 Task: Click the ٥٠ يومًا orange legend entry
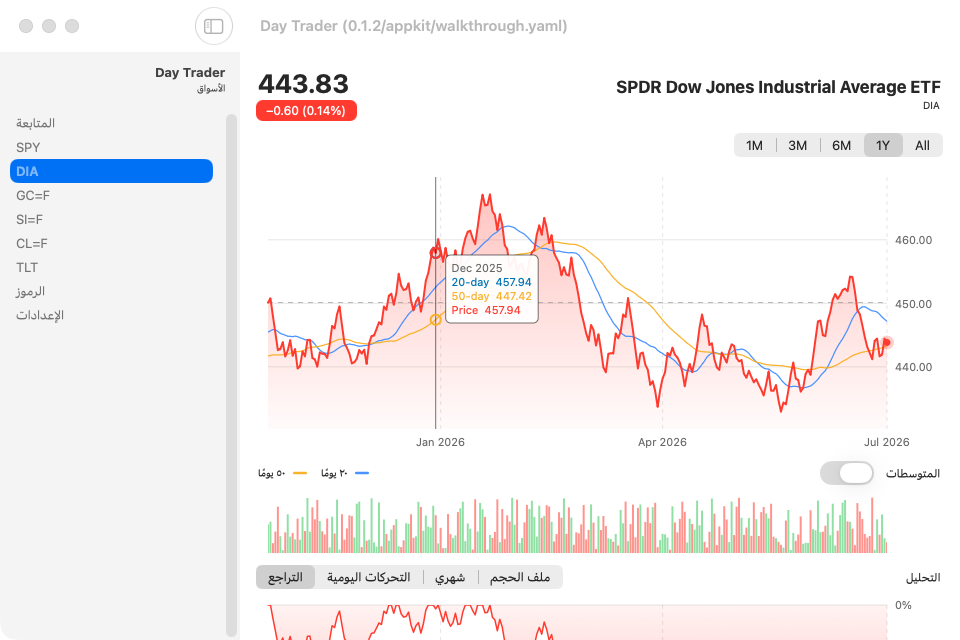point(282,473)
